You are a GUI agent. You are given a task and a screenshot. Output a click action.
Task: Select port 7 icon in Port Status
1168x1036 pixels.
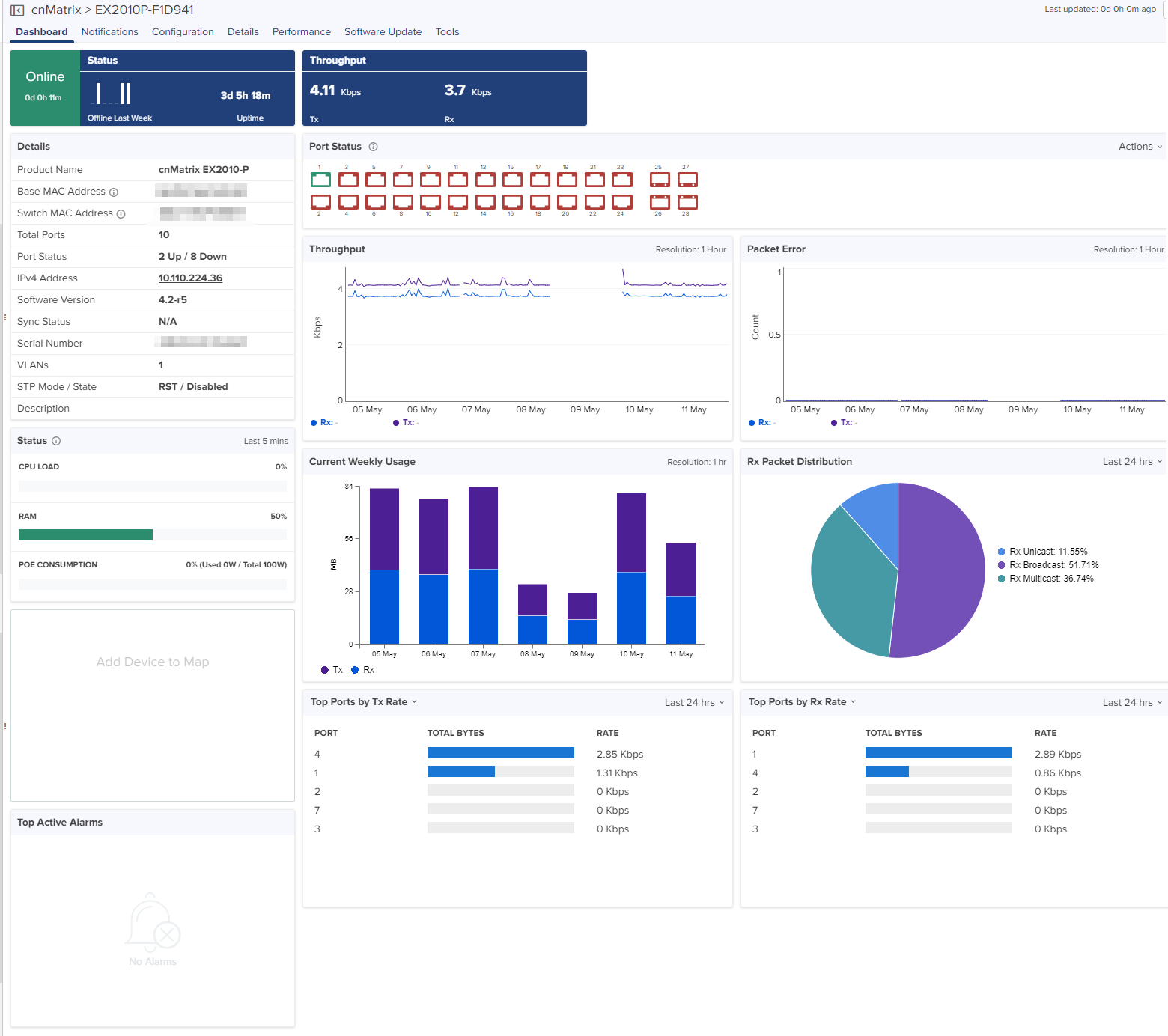pos(403,180)
